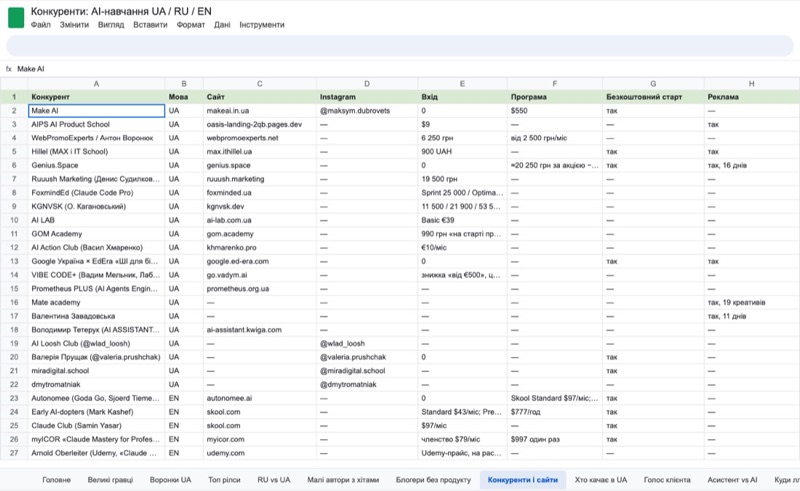Select the Конкуренти і сайти sheet tab
This screenshot has height=491, width=800.
pyautogui.click(x=522, y=480)
